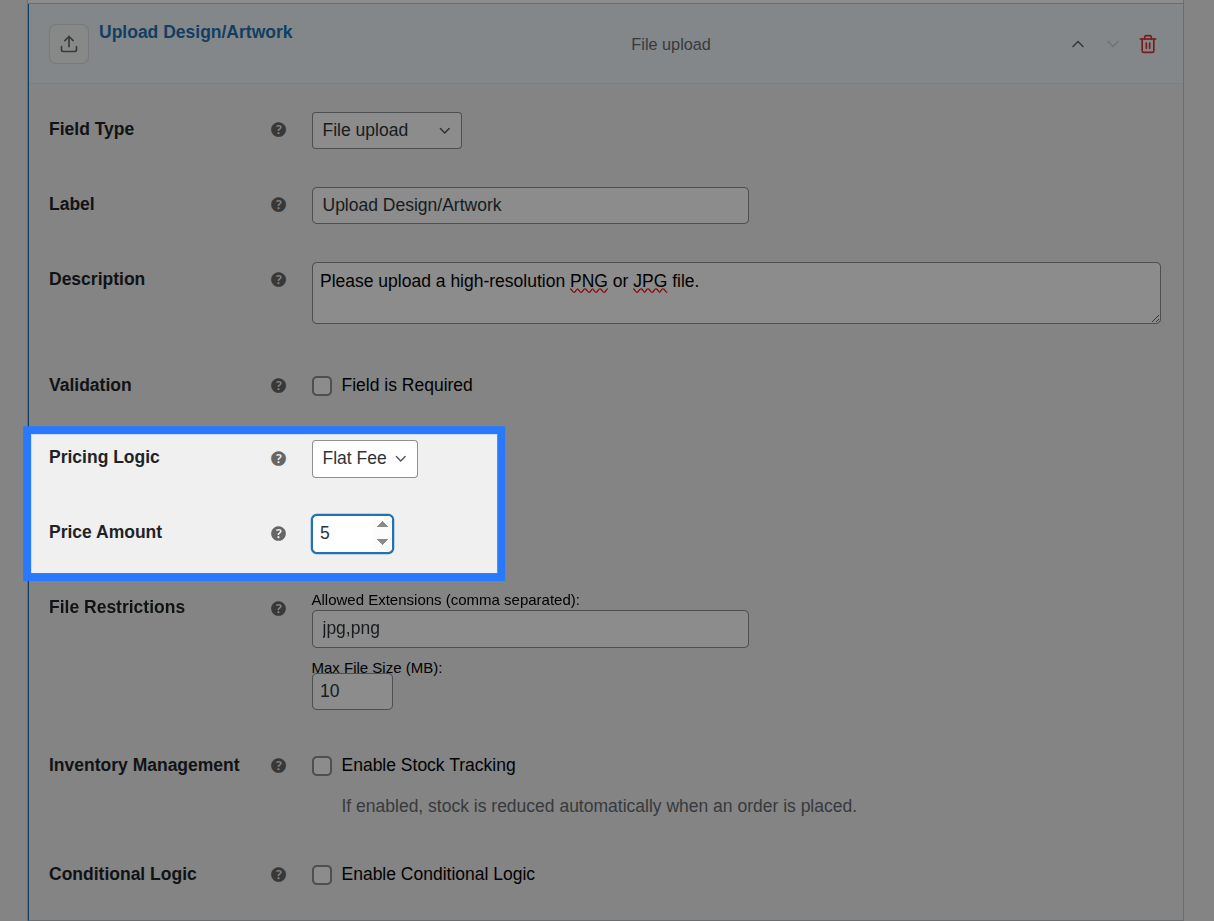Viewport: 1214px width, 921px height.
Task: Click the Max File Size field
Action: [352, 691]
